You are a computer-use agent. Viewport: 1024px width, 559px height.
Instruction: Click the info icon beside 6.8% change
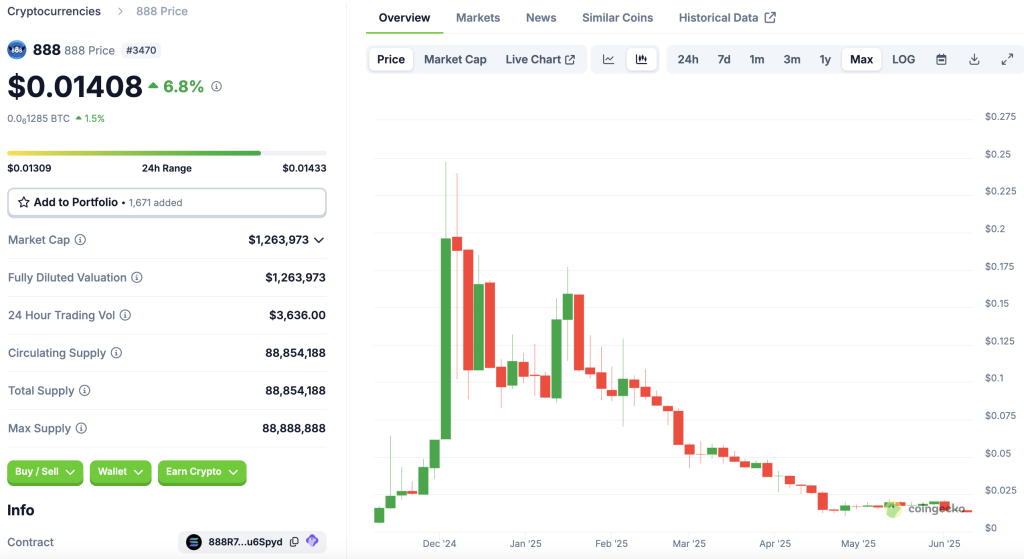pyautogui.click(x=217, y=86)
